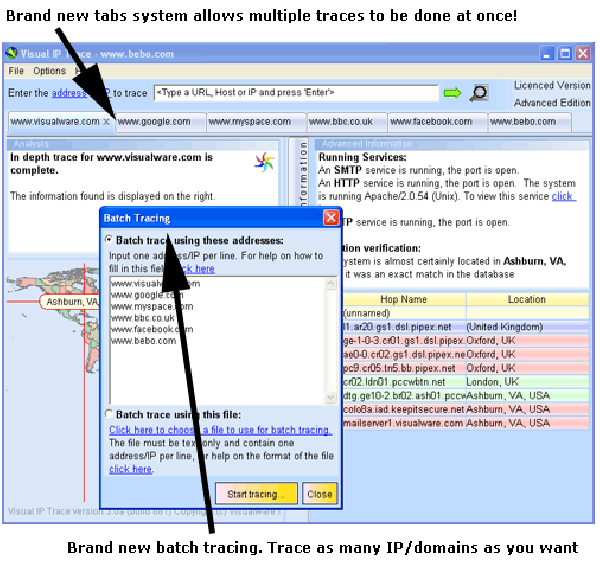Close the www.visualware.com tab with X
This screenshot has width=600, height=564.
(x=107, y=122)
